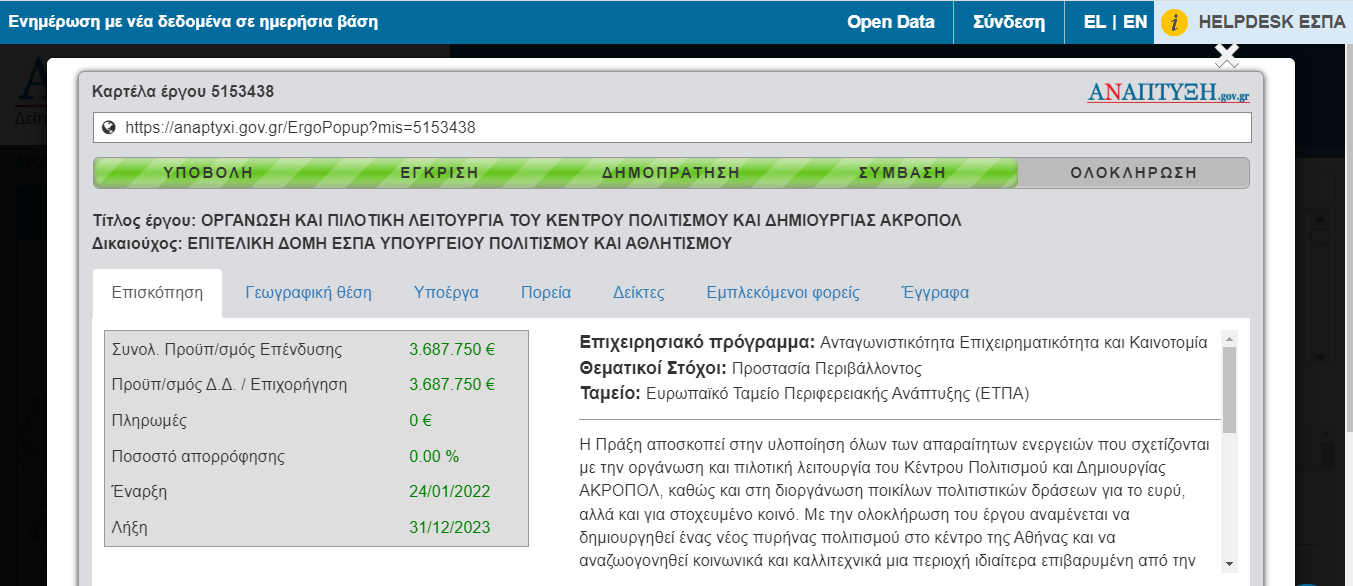
Task: Click the description scrollbar down arrow
Action: [1229, 564]
